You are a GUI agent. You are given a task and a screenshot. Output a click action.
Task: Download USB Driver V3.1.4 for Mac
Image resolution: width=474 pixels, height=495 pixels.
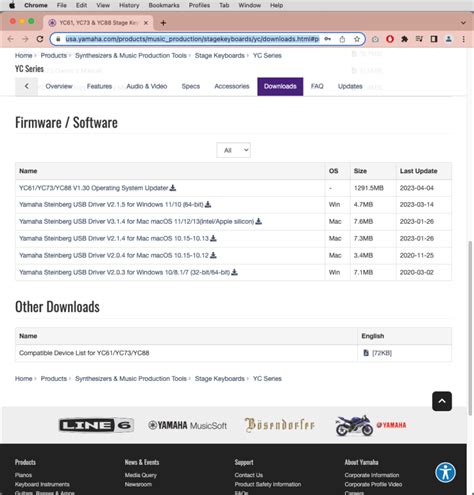pos(258,221)
